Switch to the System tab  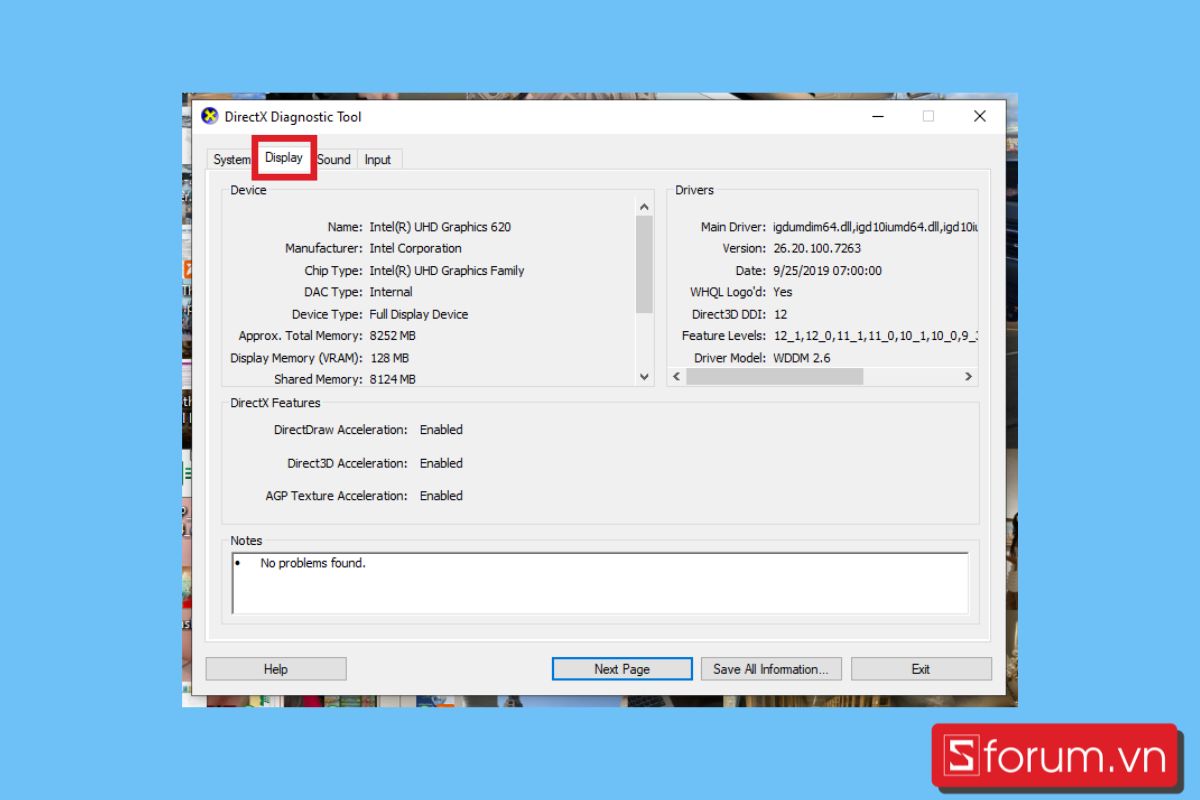click(x=231, y=160)
